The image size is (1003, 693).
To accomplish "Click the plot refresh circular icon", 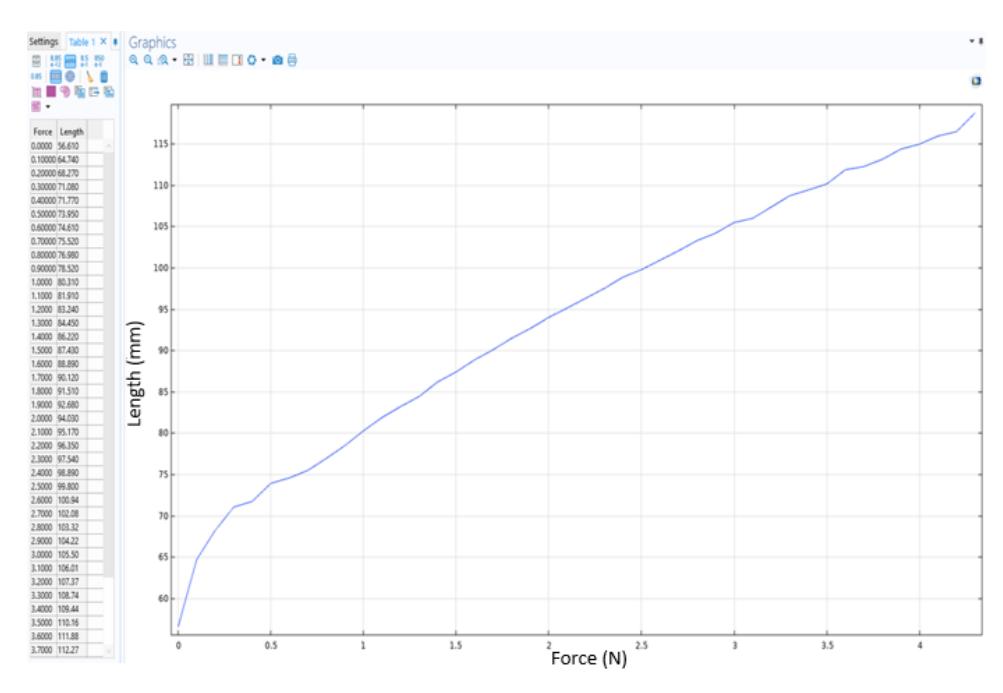I will pyautogui.click(x=251, y=60).
